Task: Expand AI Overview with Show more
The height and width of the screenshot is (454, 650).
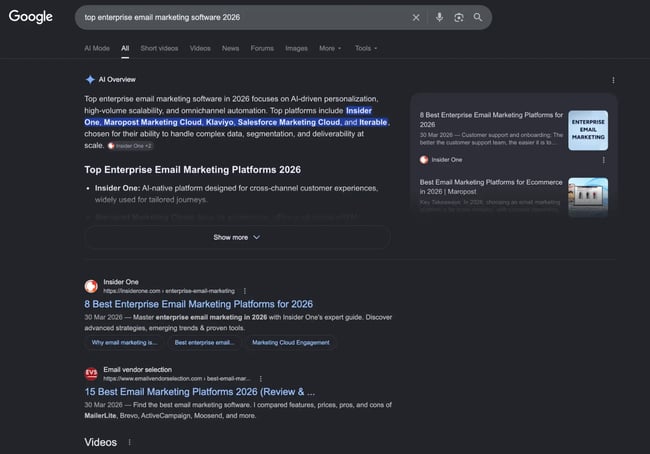Action: tap(237, 238)
